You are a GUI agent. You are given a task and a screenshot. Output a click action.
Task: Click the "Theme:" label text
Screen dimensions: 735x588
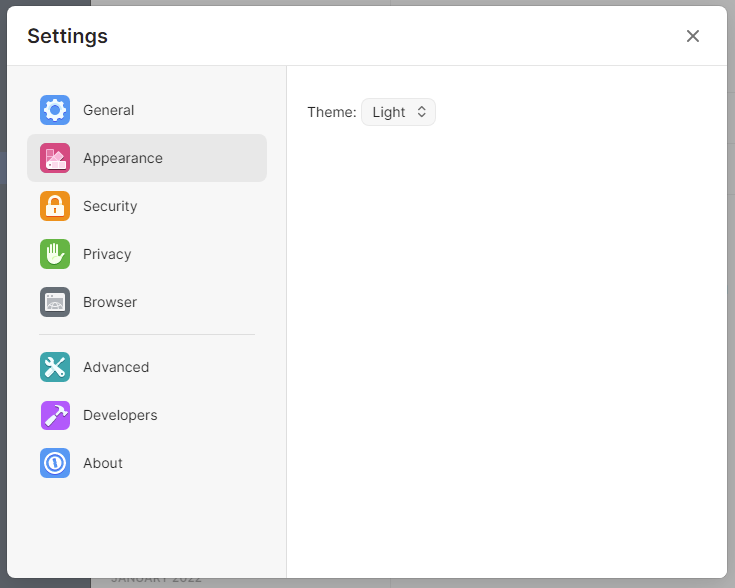(x=331, y=112)
